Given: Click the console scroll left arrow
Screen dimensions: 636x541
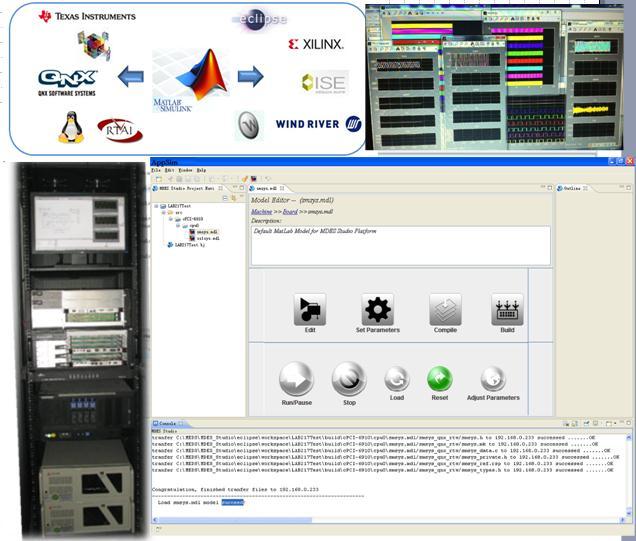Looking at the screenshot, I should pos(155,520).
